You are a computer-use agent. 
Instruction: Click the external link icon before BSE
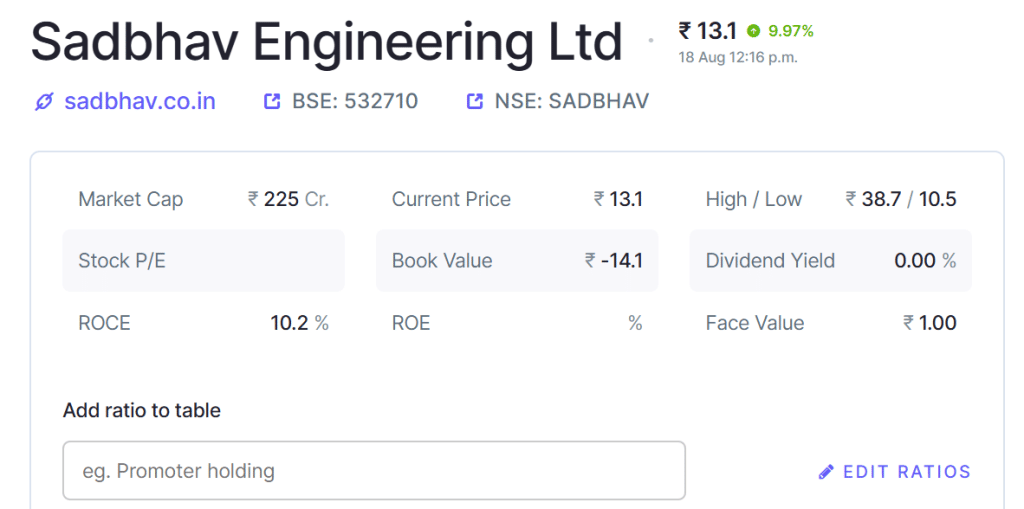click(272, 101)
